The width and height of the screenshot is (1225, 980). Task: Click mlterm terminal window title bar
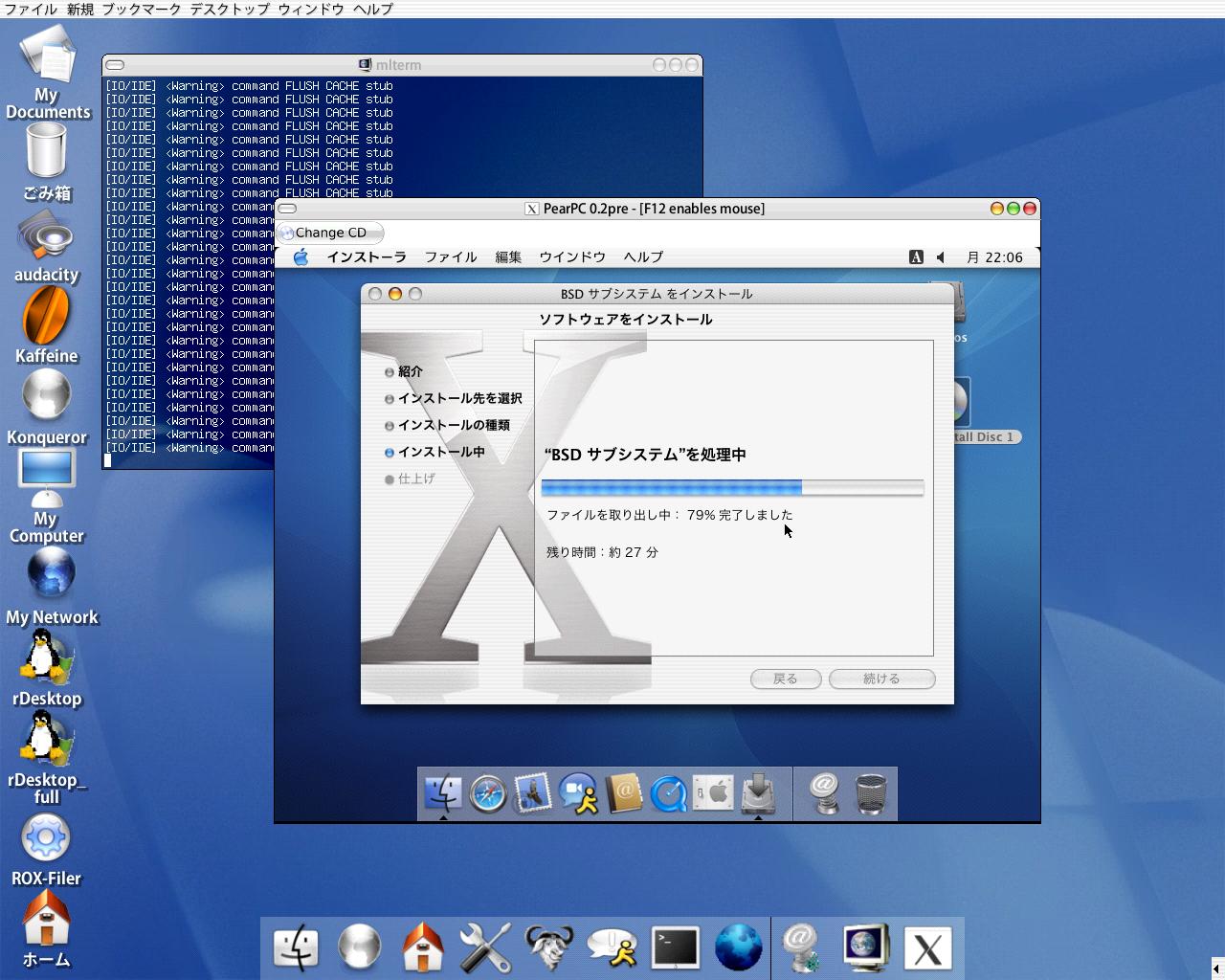point(402,65)
